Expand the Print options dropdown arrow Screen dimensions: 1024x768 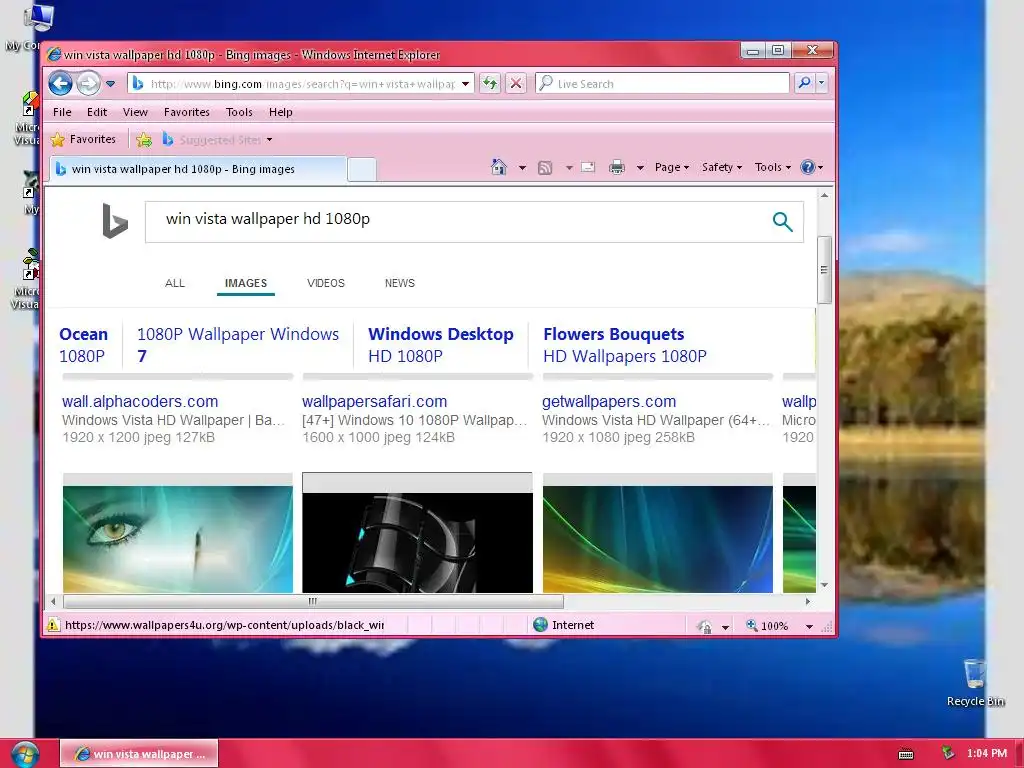[641, 168]
